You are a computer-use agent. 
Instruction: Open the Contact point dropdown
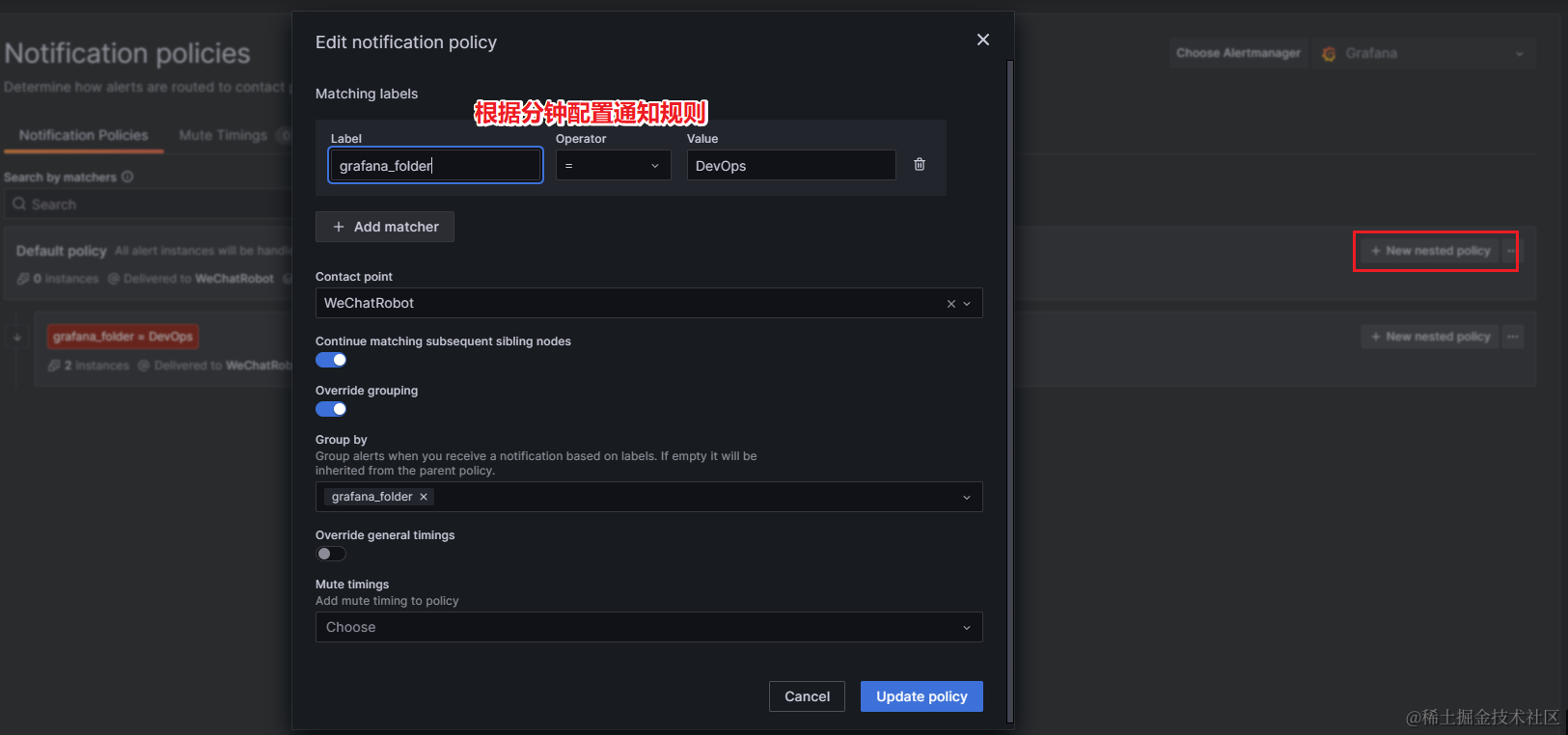(x=648, y=303)
